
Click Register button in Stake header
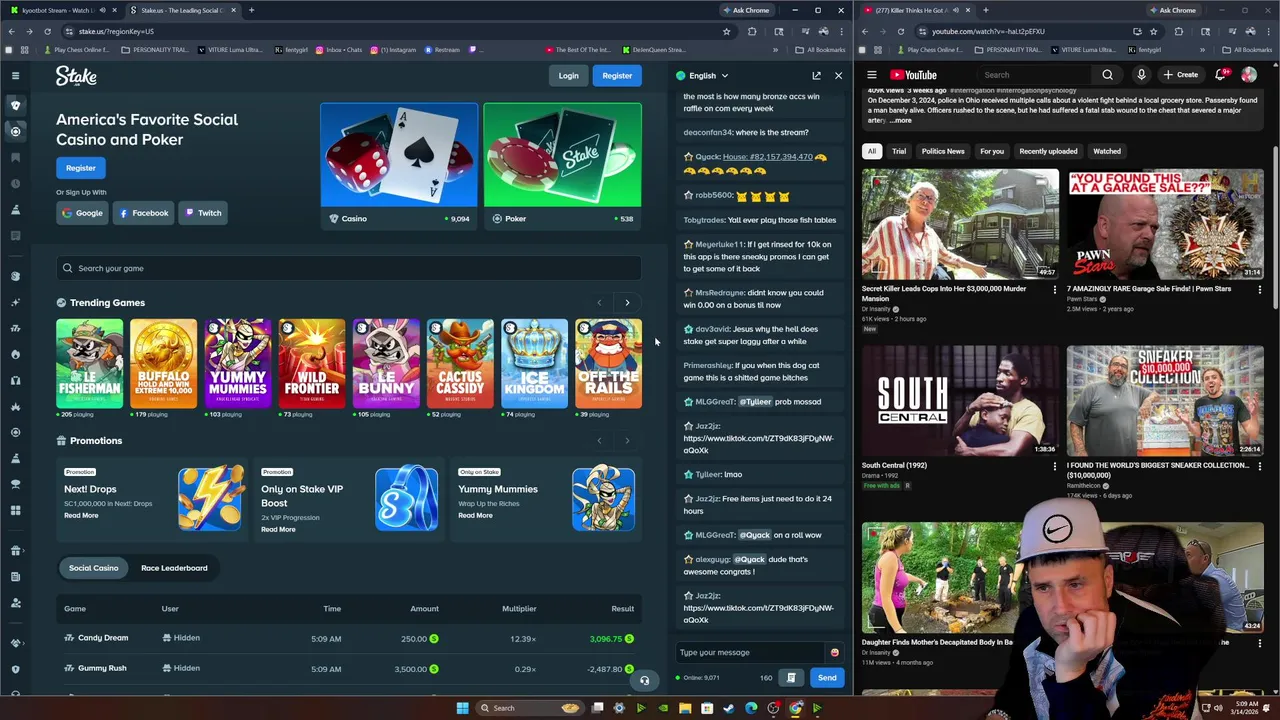617,76
